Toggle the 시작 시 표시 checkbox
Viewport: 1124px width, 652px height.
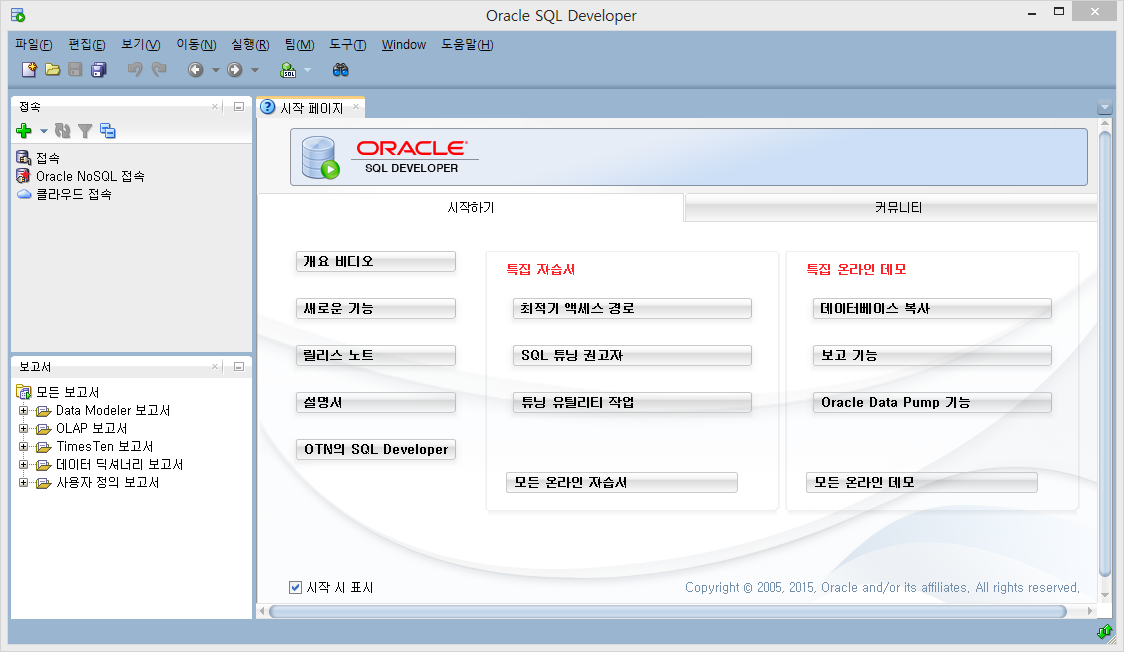point(295,588)
